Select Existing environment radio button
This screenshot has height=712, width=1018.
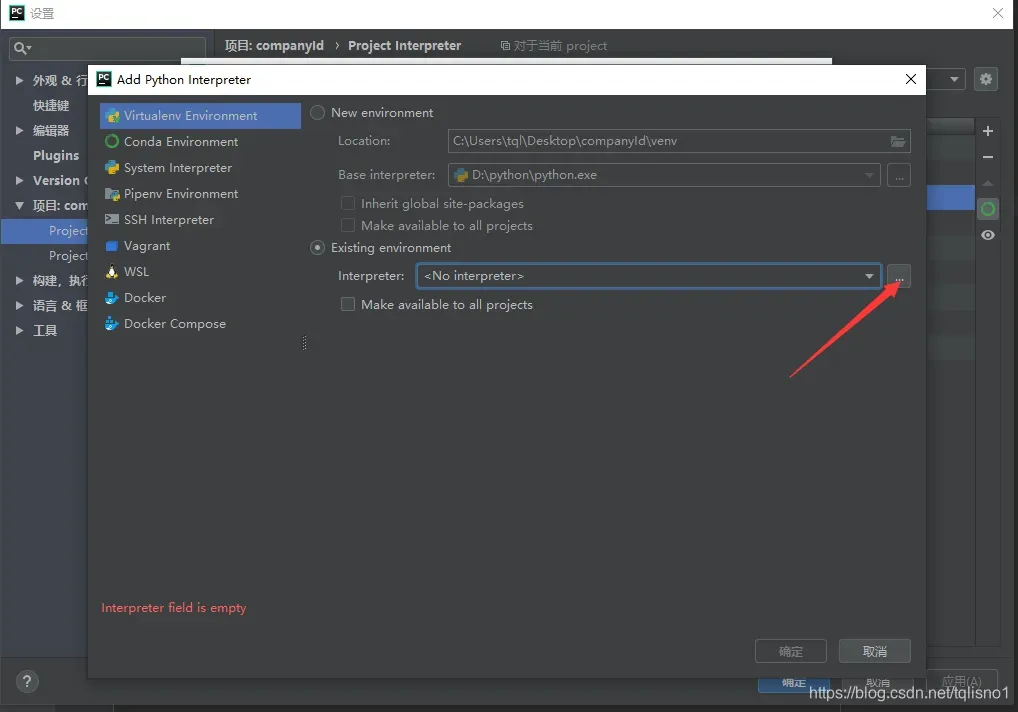(x=317, y=248)
